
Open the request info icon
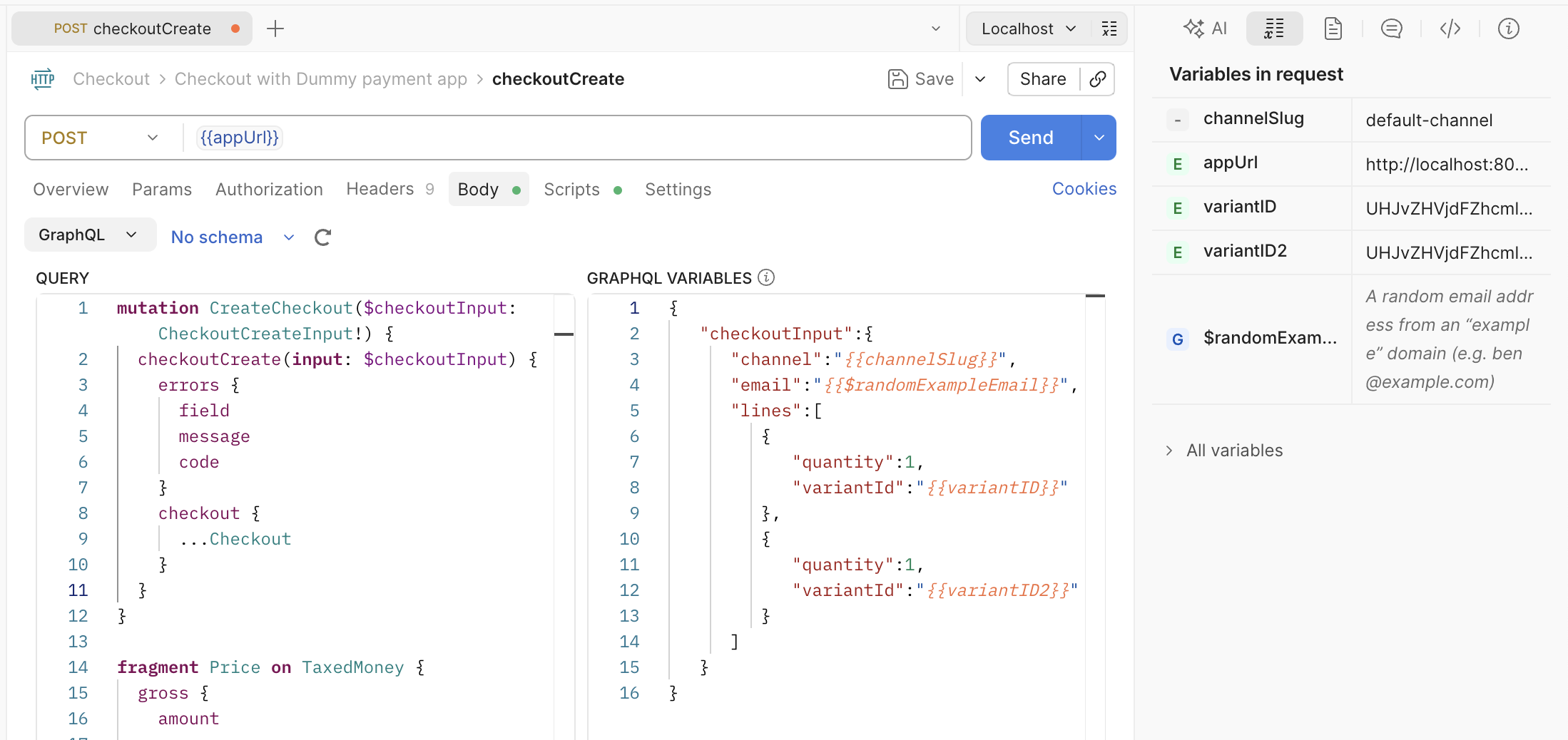[1509, 29]
